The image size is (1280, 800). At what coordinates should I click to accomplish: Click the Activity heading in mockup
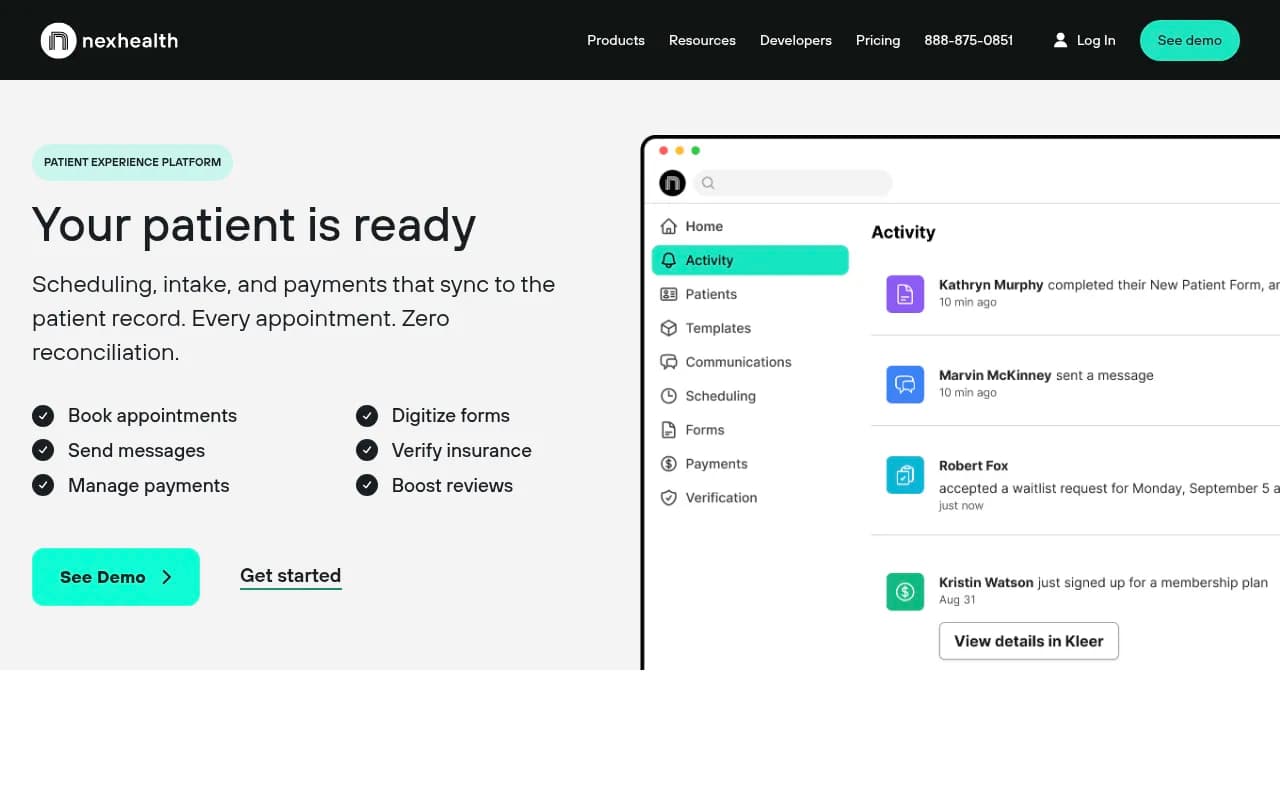click(x=903, y=232)
